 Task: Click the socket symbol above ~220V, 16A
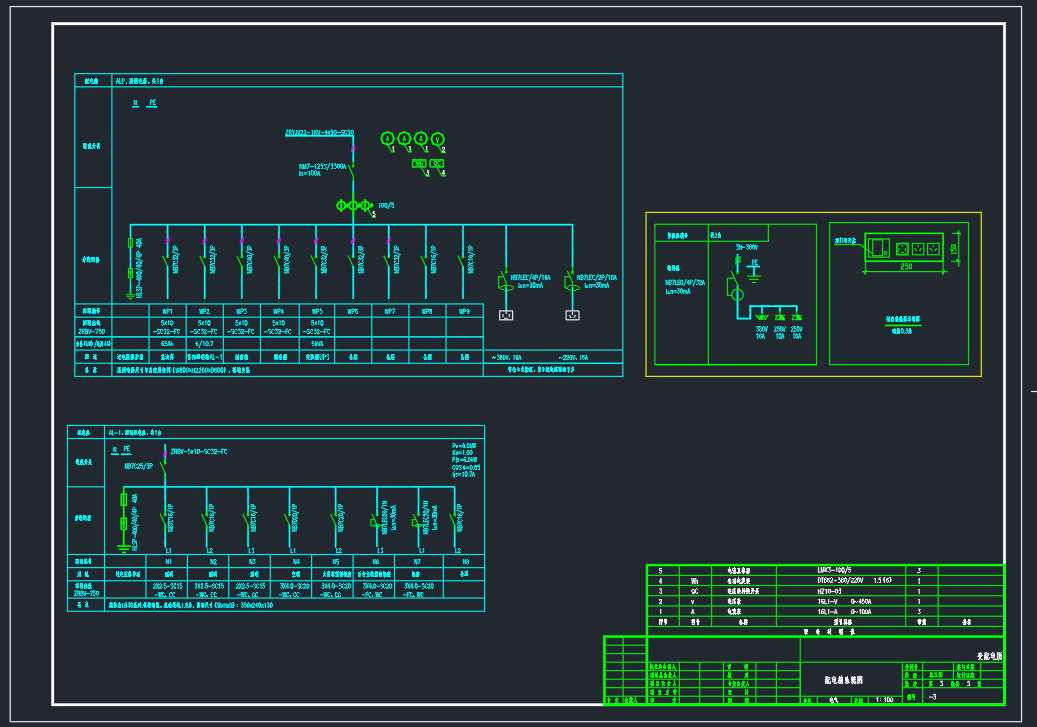tap(573, 316)
